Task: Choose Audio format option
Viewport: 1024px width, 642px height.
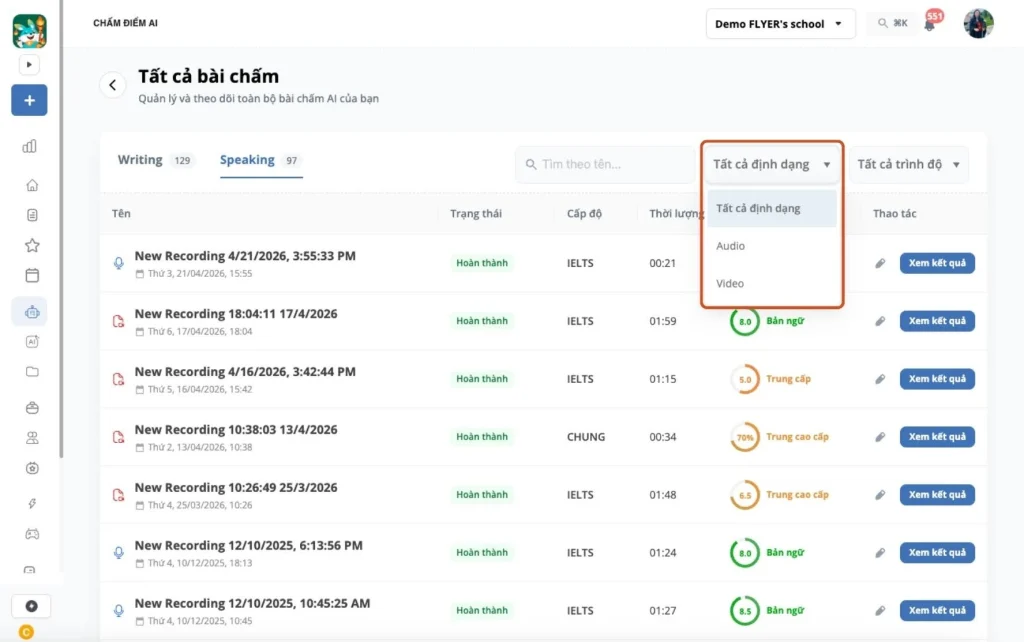Action: (772, 246)
